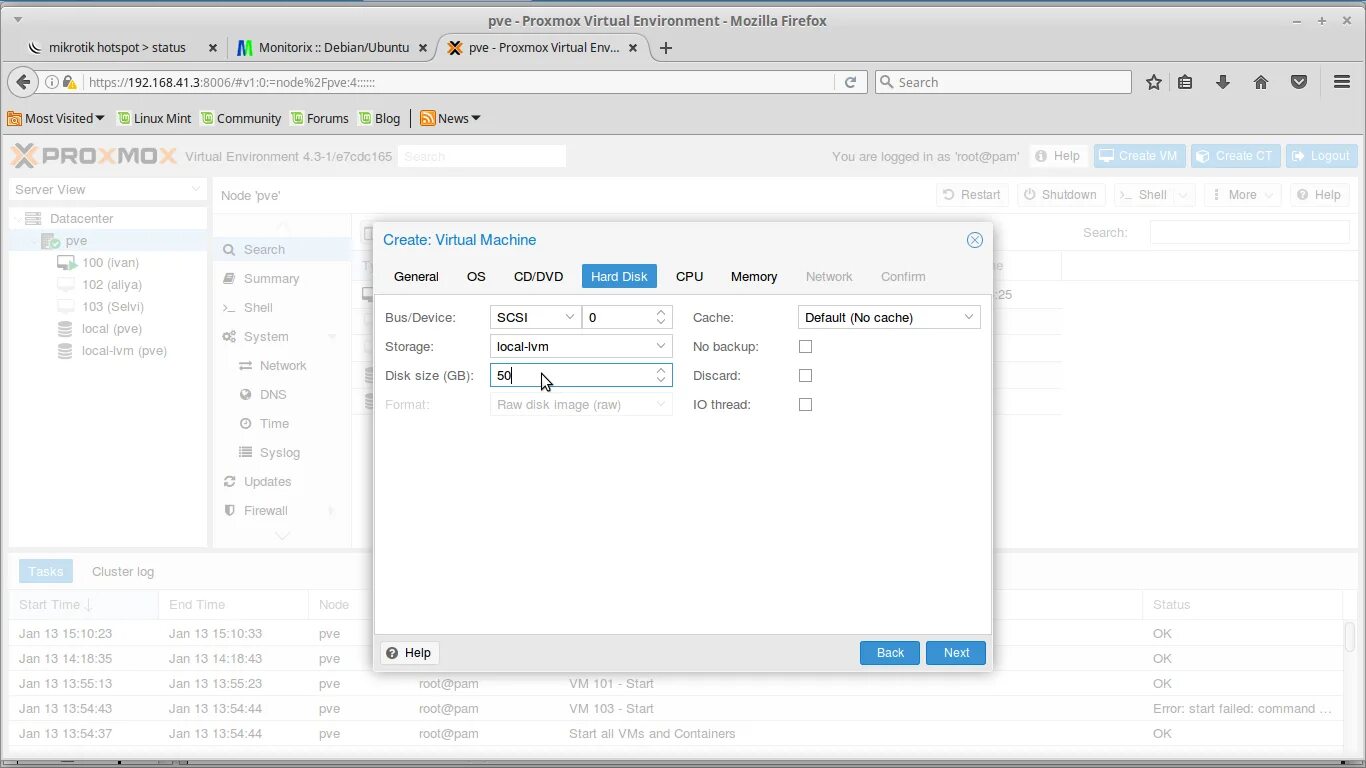Switch to the OS wizard tab
The height and width of the screenshot is (768, 1366).
[476, 276]
